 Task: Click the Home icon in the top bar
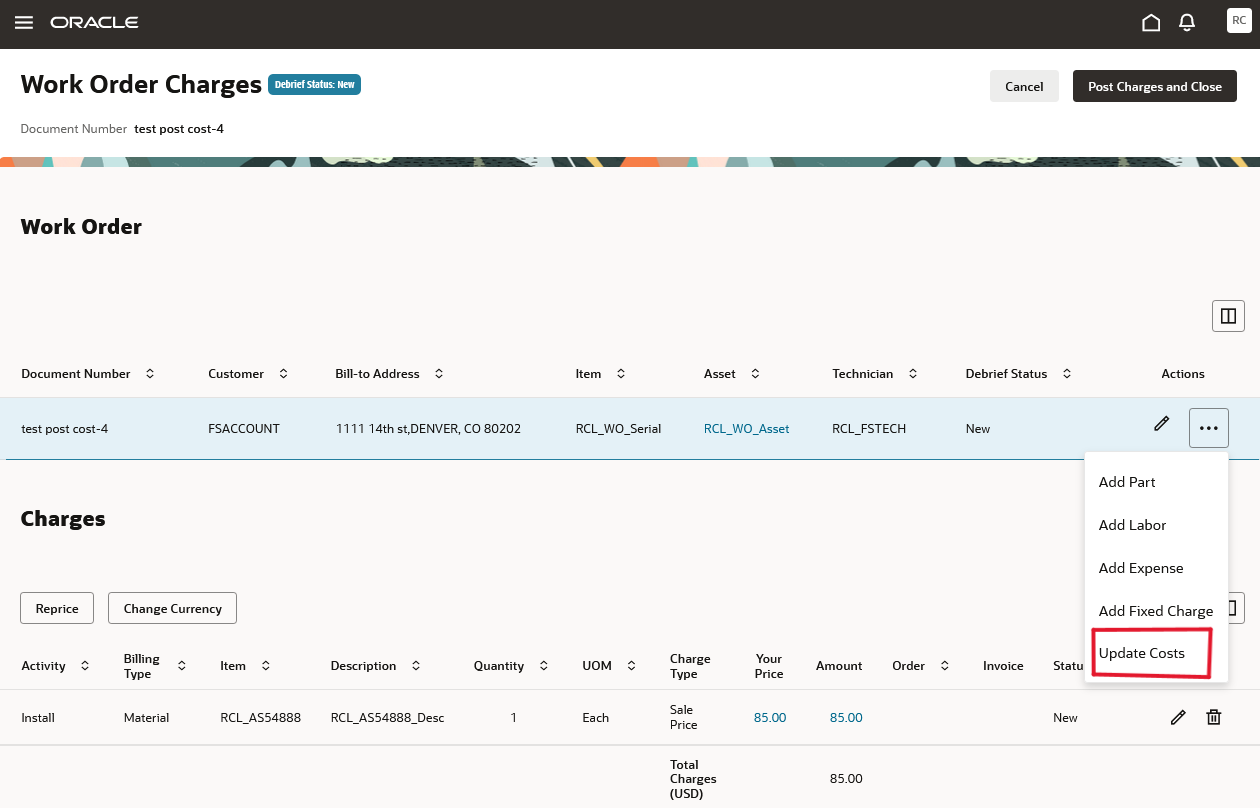tap(1151, 21)
